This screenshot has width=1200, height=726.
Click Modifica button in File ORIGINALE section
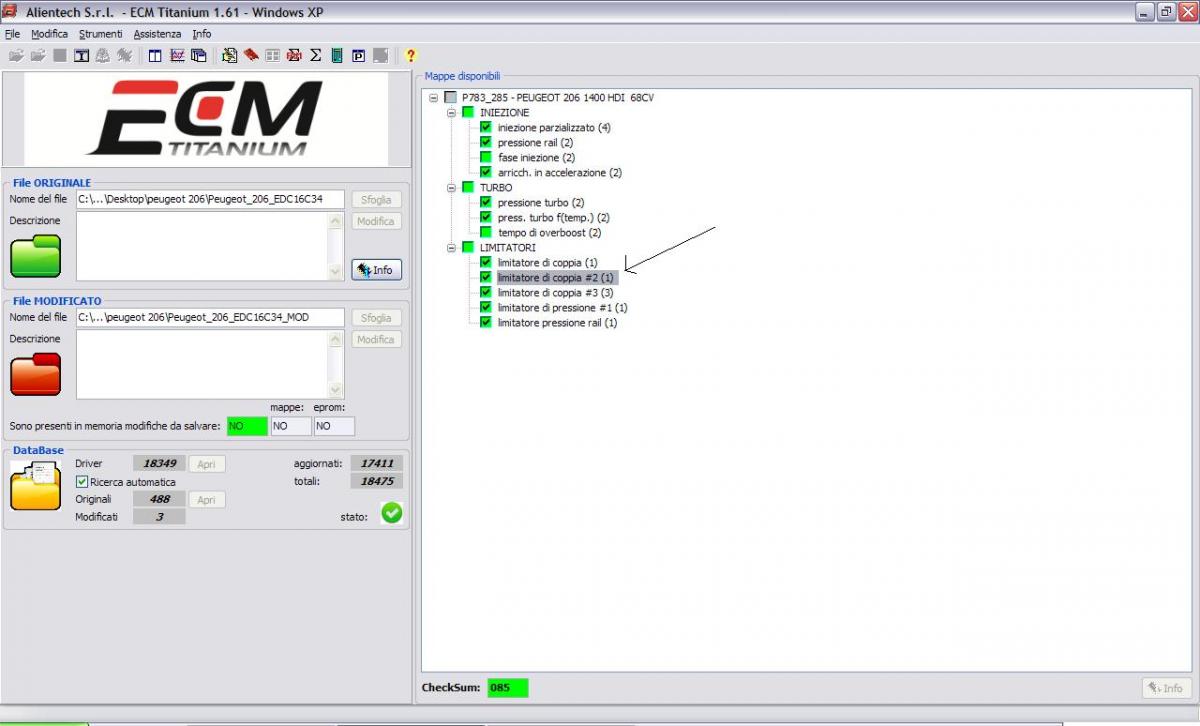[376, 221]
